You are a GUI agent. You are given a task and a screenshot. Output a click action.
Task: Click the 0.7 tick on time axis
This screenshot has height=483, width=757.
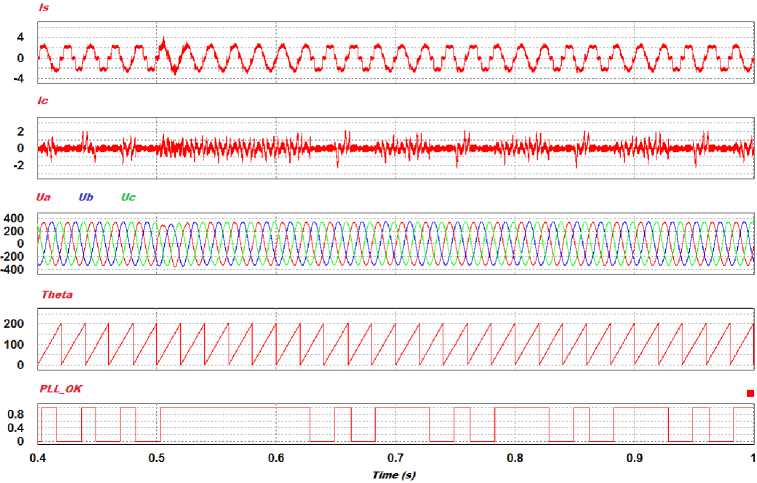[395, 458]
